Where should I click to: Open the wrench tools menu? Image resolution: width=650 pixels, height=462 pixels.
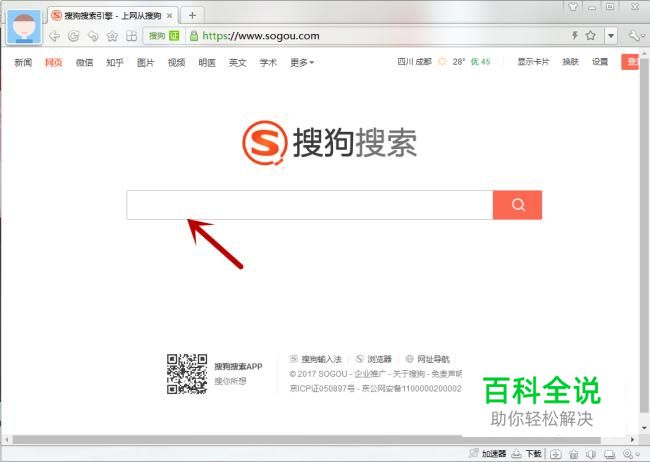(635, 36)
